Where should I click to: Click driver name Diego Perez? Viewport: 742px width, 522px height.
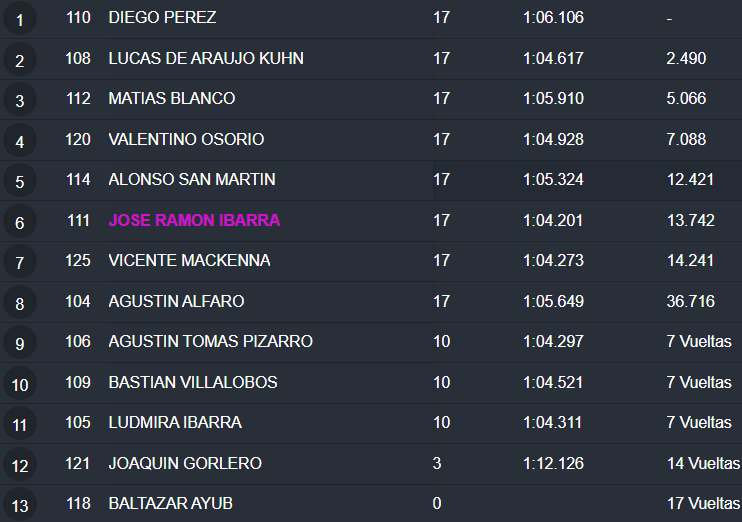point(162,18)
